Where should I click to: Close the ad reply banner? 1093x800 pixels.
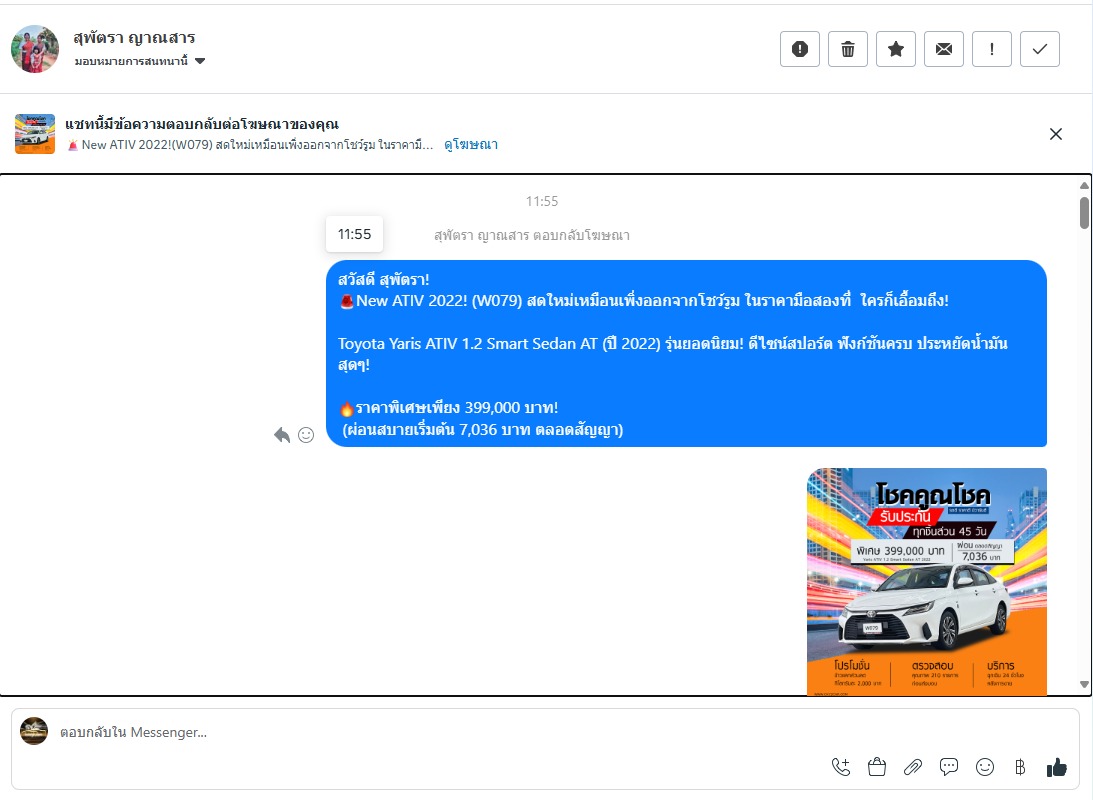click(1056, 134)
